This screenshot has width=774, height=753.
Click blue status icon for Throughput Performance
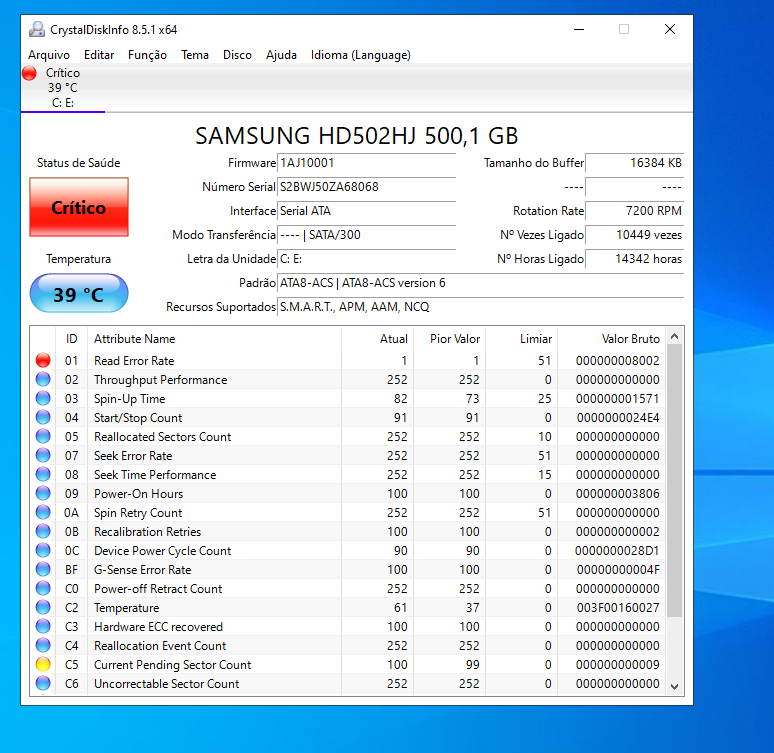point(43,379)
